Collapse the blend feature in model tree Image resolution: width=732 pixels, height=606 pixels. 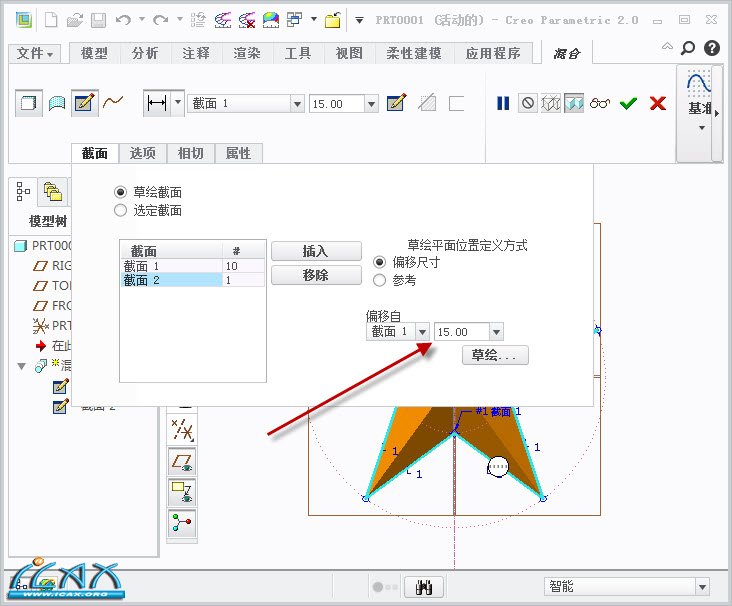(21, 366)
